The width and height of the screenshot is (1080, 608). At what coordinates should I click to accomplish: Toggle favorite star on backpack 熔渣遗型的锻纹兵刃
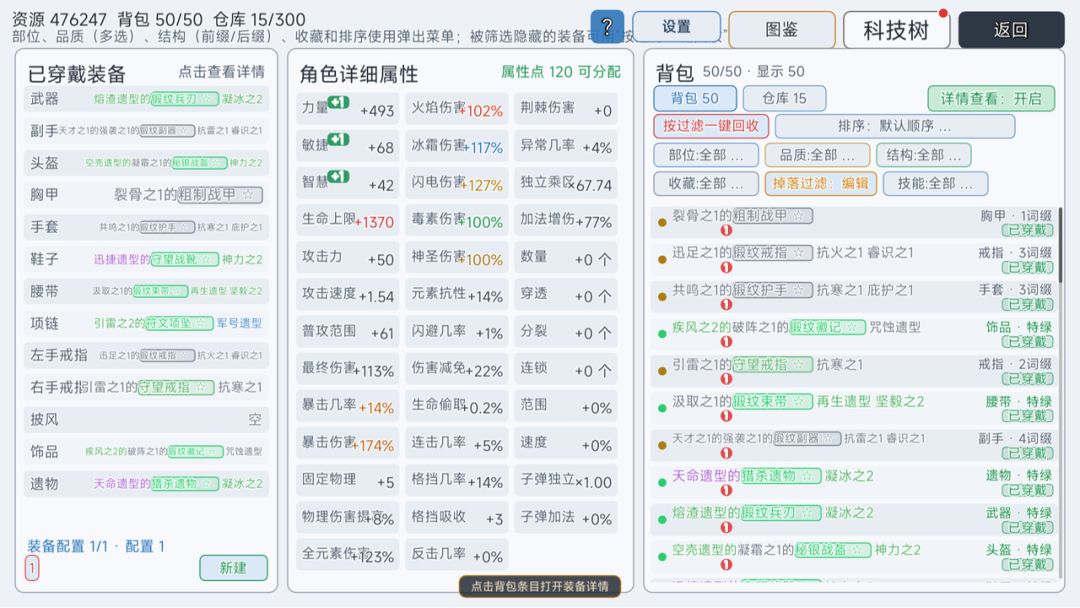point(807,513)
